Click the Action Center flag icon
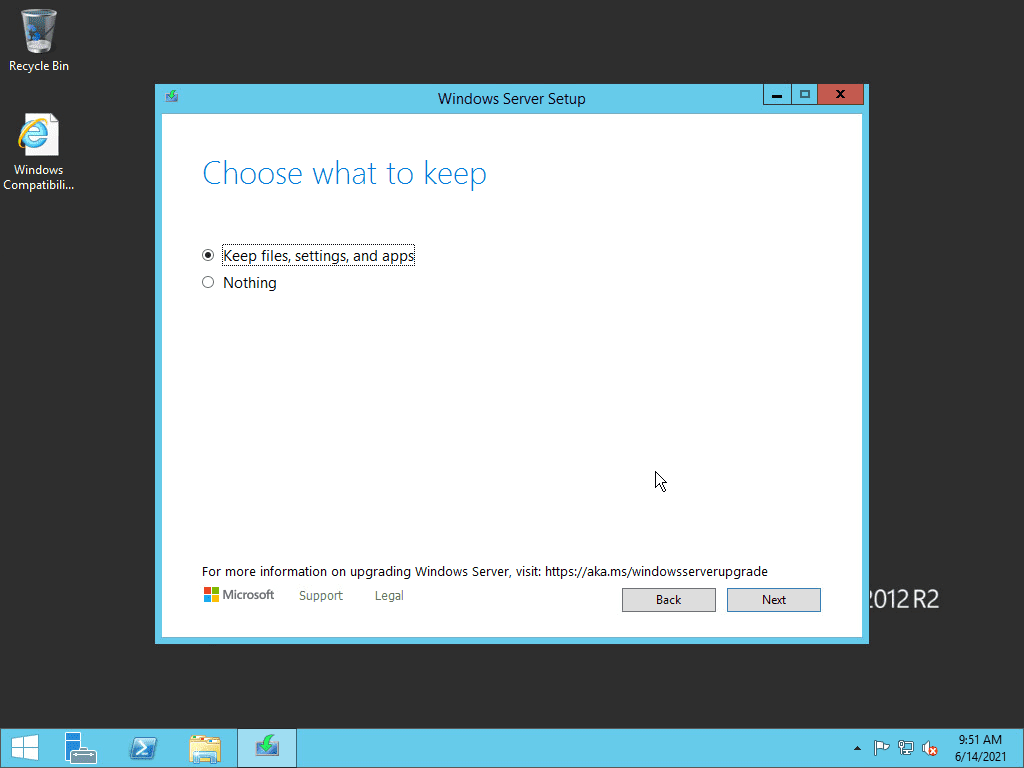The width and height of the screenshot is (1024, 768). [x=881, y=747]
